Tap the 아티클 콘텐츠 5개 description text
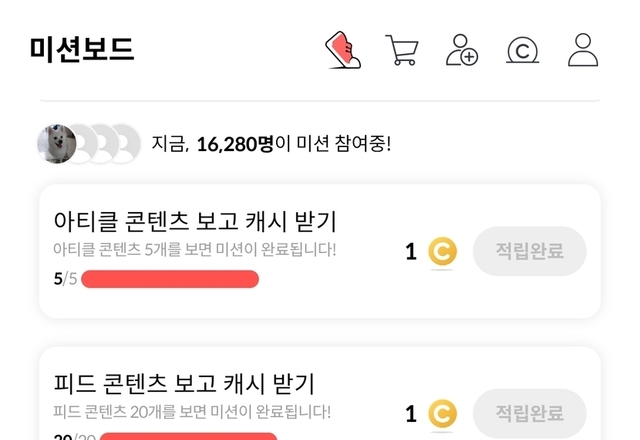 click(x=194, y=249)
